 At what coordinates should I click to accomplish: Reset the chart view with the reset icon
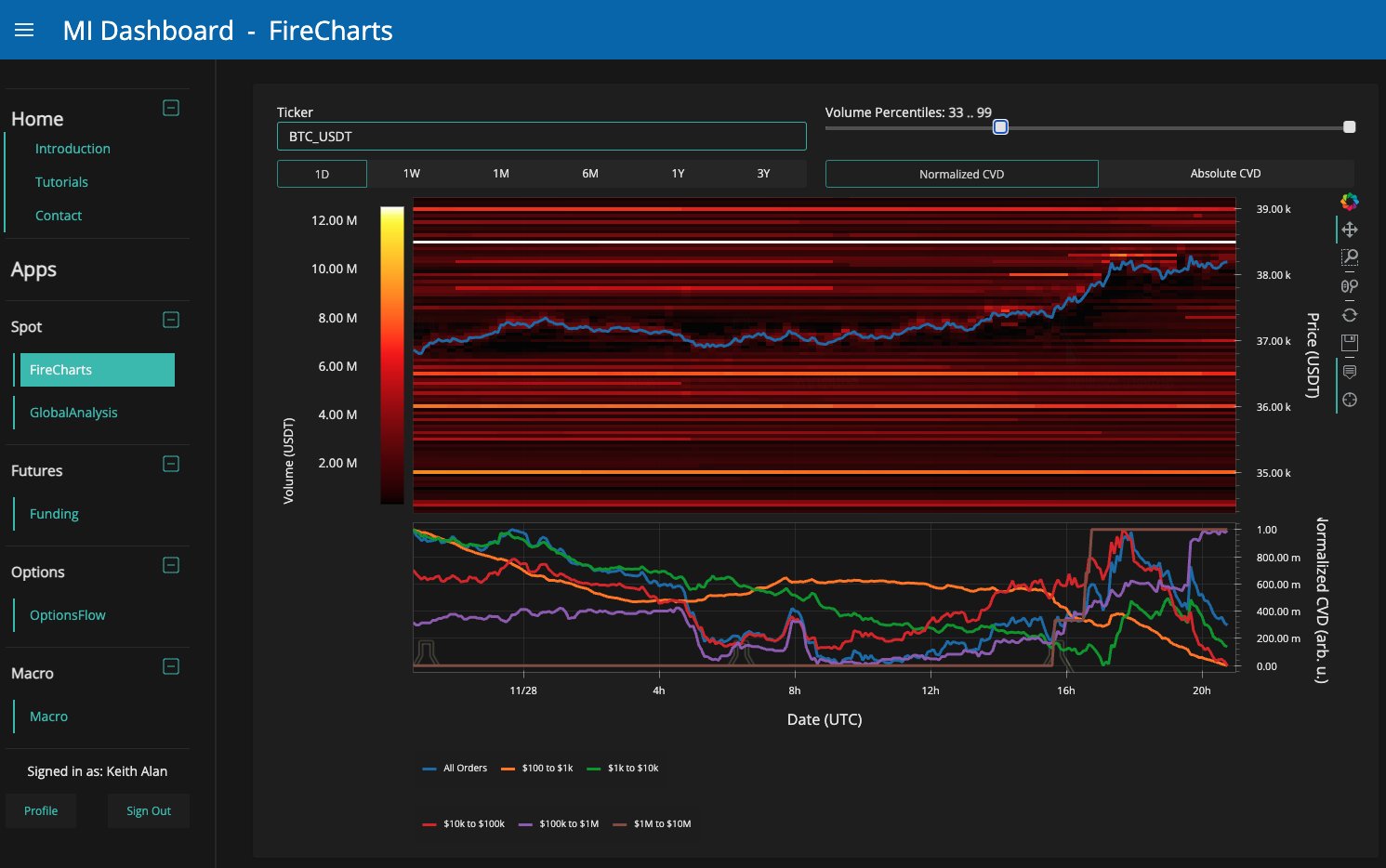pos(1350,315)
